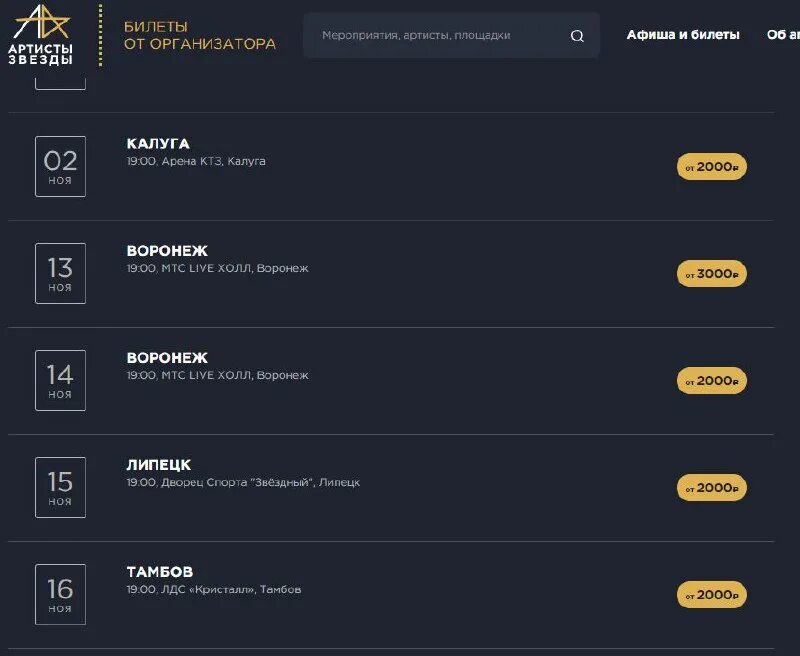Buy Тамбов tickets from 2000₽
Image resolution: width=800 pixels, height=656 pixels.
[712, 595]
